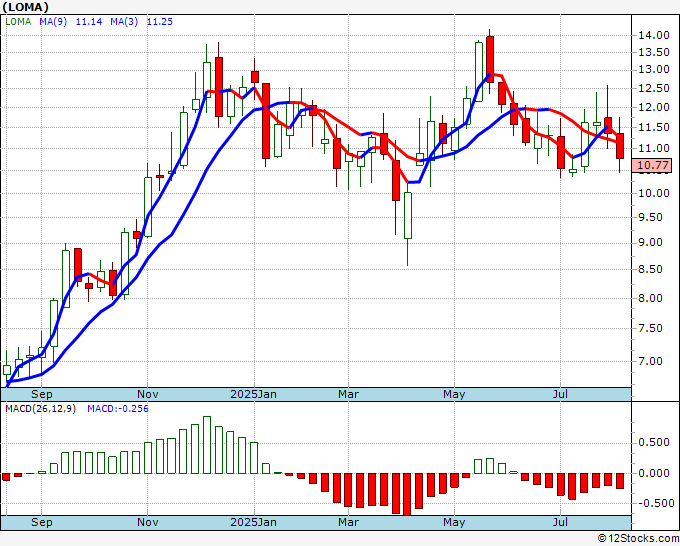The image size is (680, 546).
Task: Click 2025Jan on the price chart time axis
Action: point(253,394)
